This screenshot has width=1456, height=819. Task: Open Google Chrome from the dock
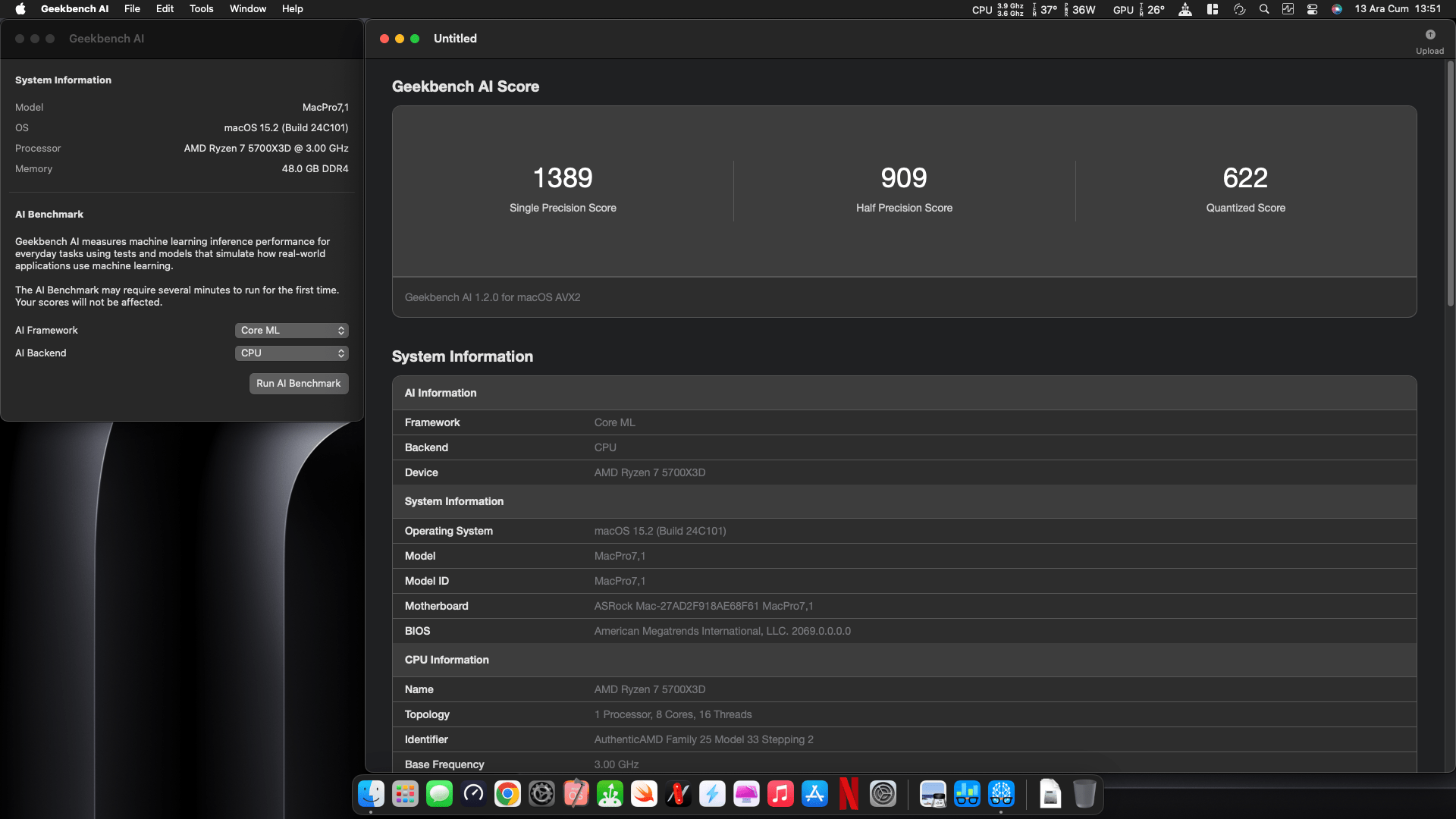point(507,794)
